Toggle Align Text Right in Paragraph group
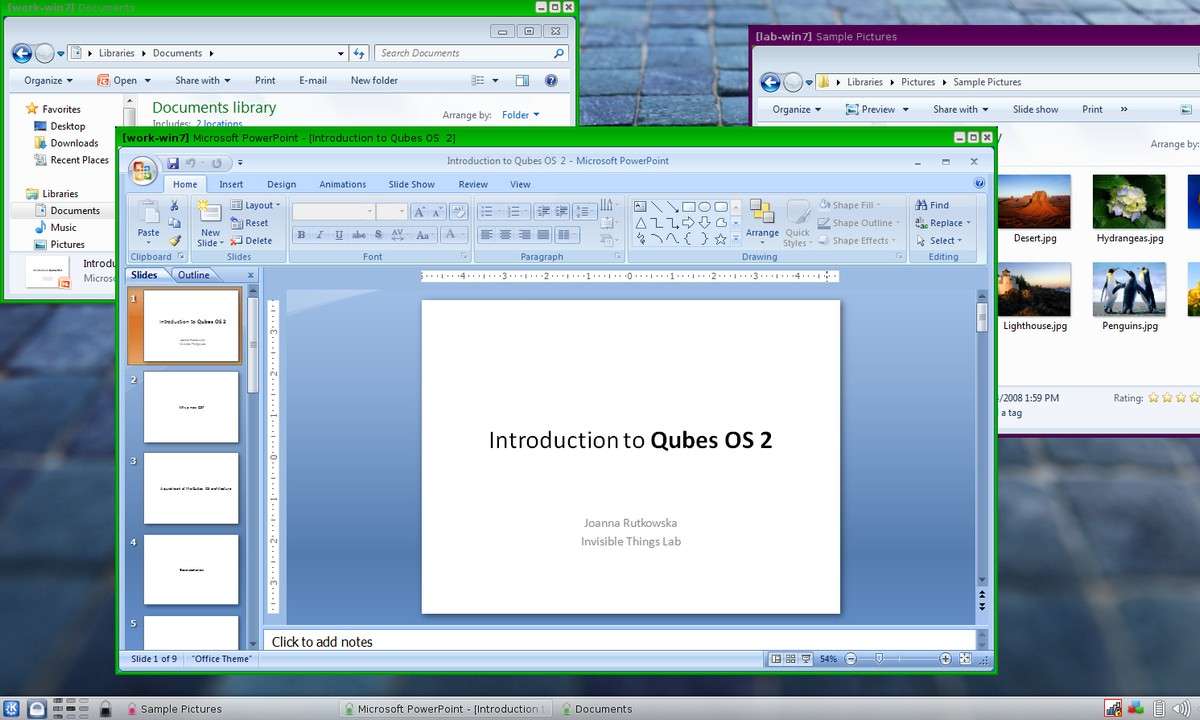The image size is (1200, 720). 525,235
